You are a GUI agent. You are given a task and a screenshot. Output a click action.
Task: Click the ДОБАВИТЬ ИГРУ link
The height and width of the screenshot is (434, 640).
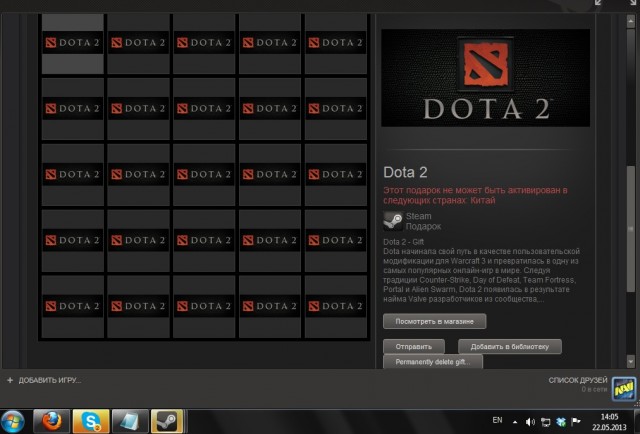coord(50,381)
